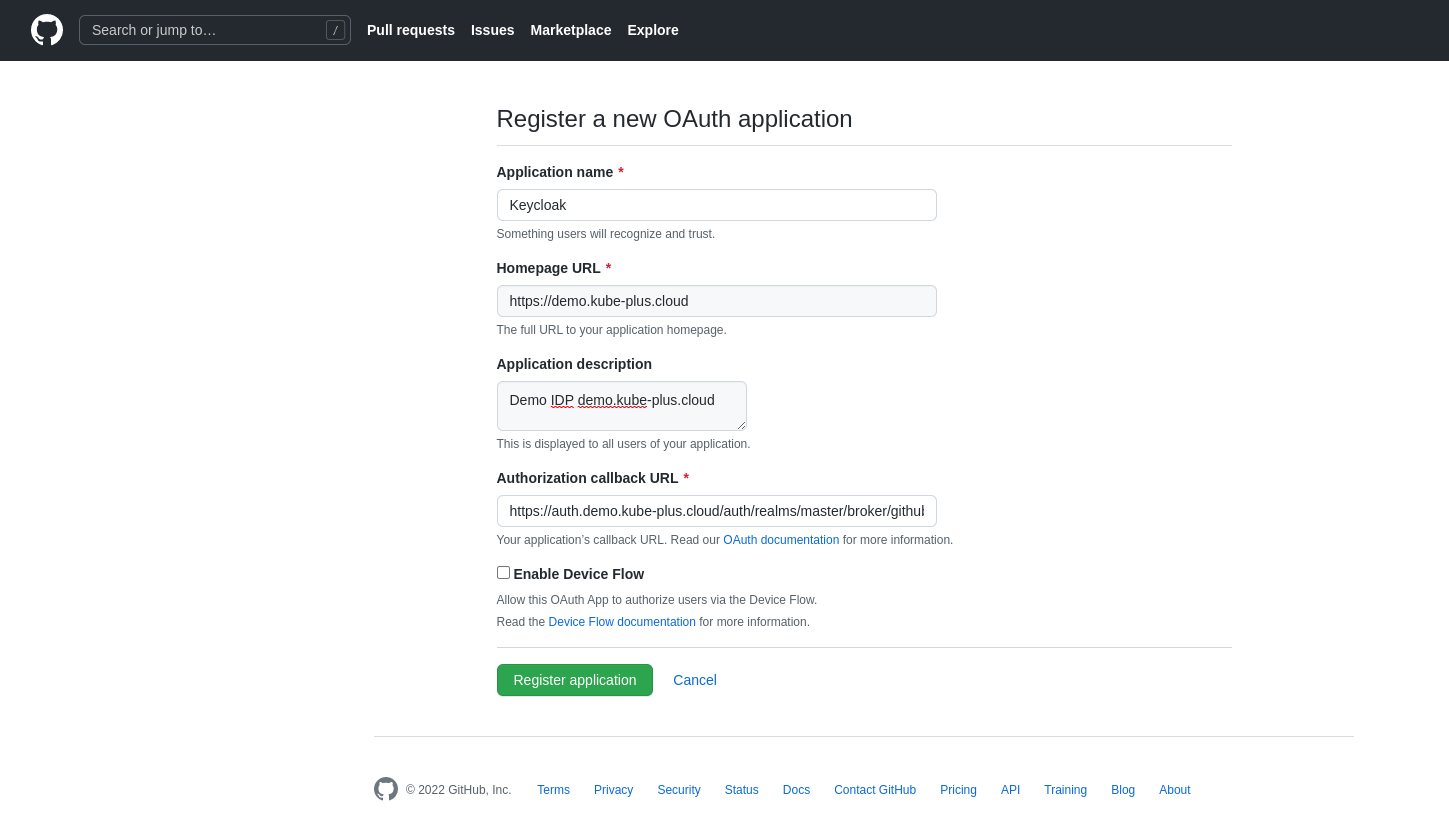Click the text 'Something users will recognize and trust.'
The image size is (1449, 835).
[x=606, y=234]
